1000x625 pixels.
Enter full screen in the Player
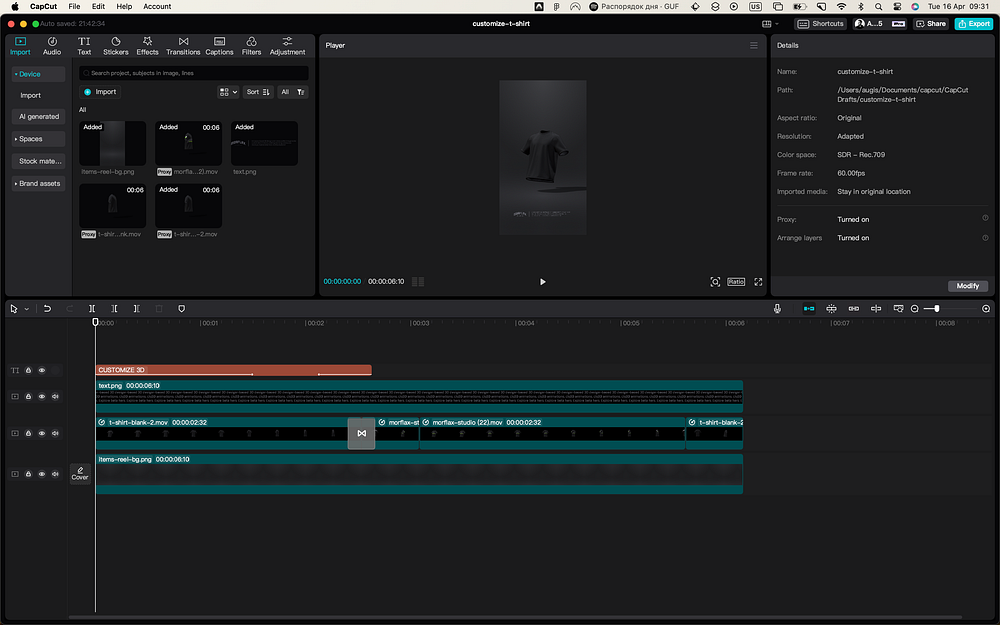tap(758, 282)
